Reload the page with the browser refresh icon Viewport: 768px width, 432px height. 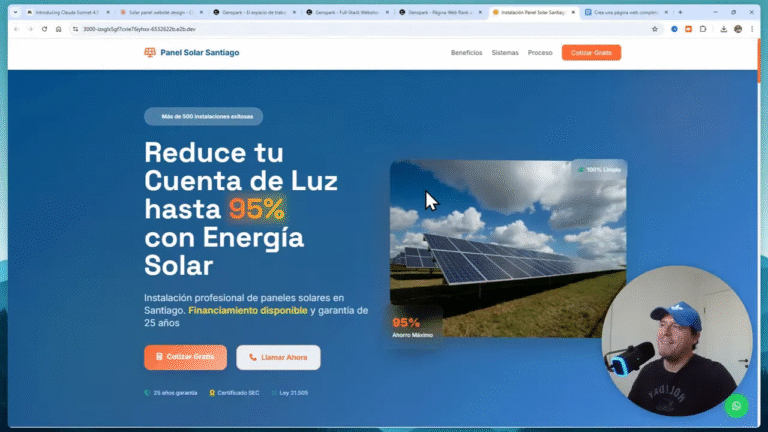pyautogui.click(x=44, y=29)
